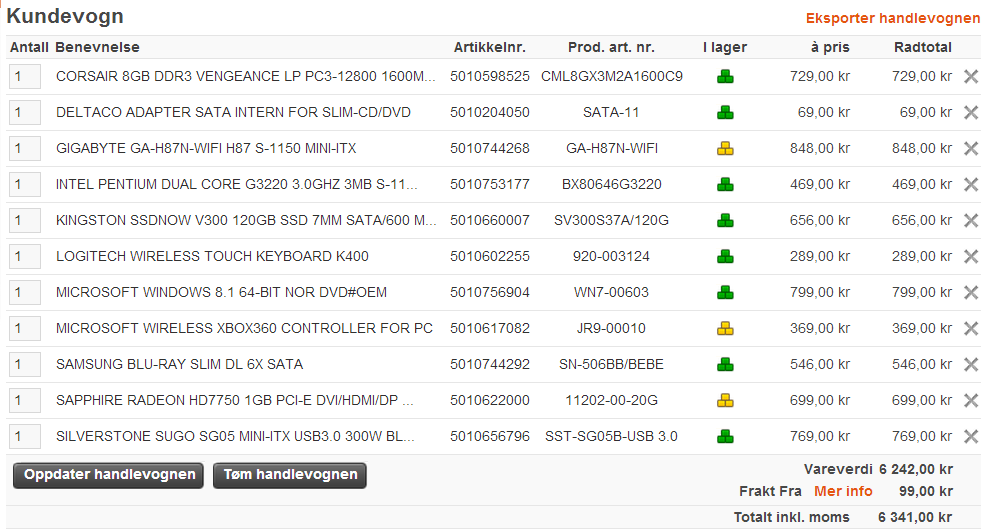Click green stock icon for KINGSTON SSDNOW

725,221
